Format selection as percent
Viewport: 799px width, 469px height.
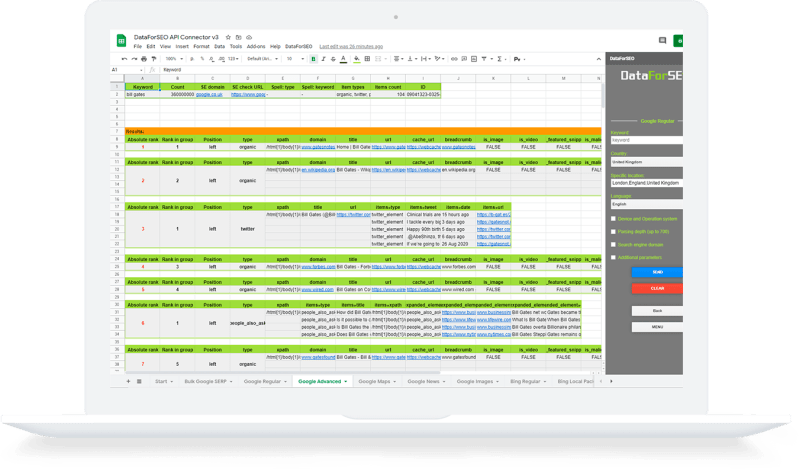[202, 59]
